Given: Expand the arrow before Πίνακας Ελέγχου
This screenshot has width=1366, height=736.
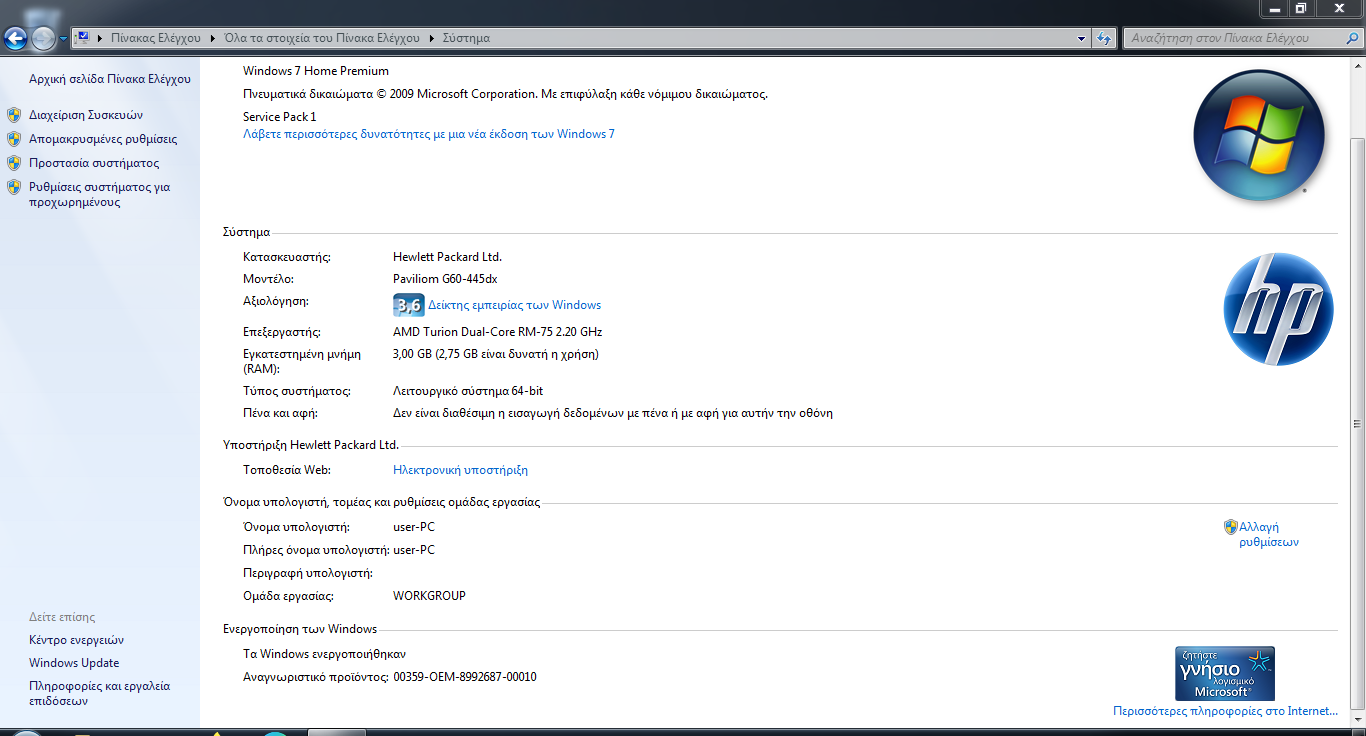Looking at the screenshot, I should tap(100, 38).
